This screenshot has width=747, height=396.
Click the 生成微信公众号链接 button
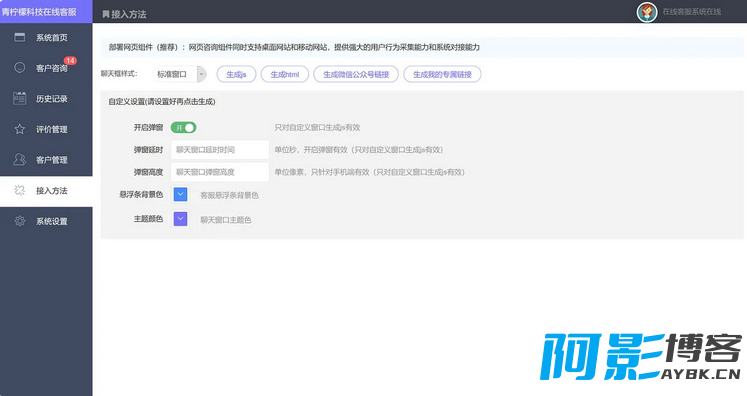(x=356, y=74)
